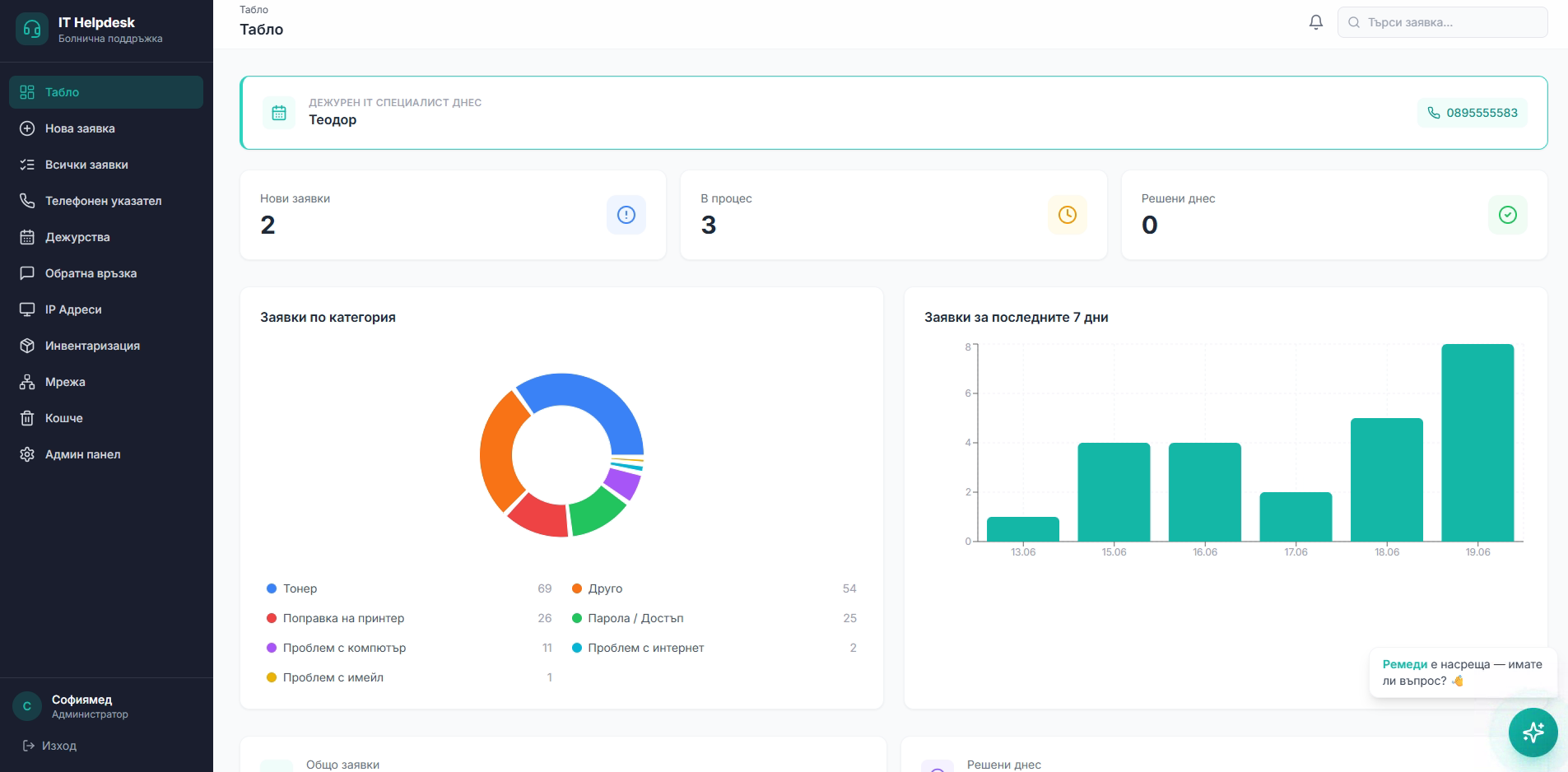Click the Табло grid icon in sidebar
Screen dimensions: 1568x772
27,92
